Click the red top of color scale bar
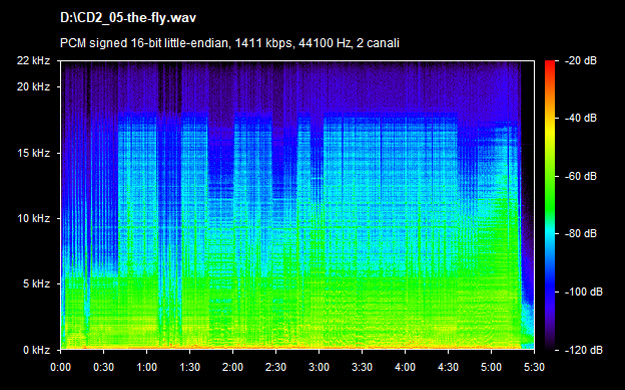Viewport: 625px width, 390px height. (550, 66)
